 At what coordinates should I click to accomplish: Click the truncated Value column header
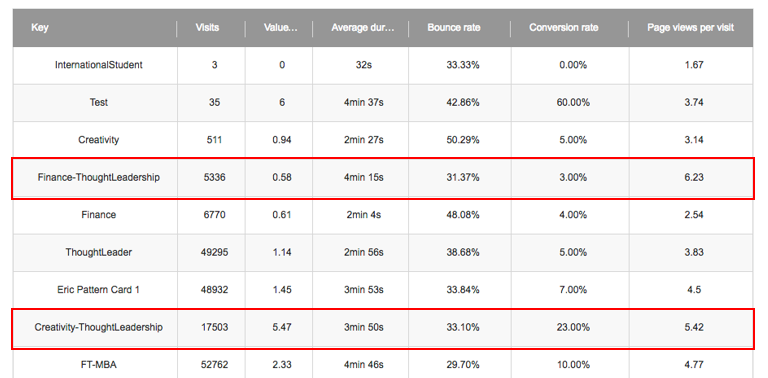point(281,28)
